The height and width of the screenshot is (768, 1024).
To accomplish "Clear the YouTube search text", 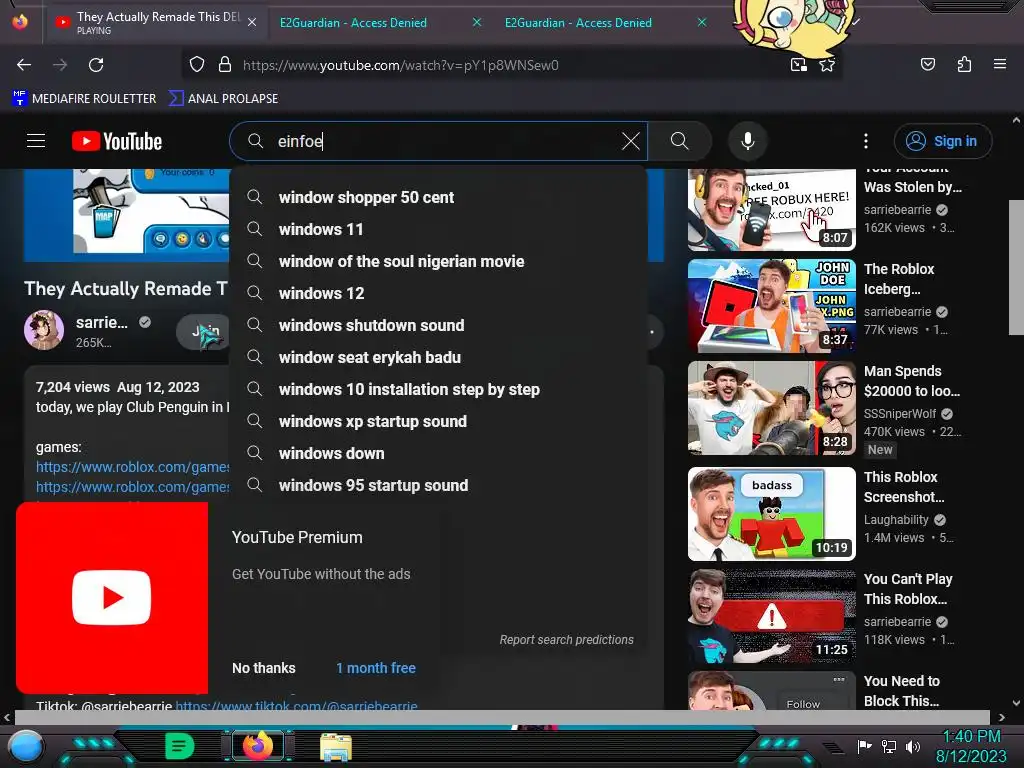I will 631,141.
